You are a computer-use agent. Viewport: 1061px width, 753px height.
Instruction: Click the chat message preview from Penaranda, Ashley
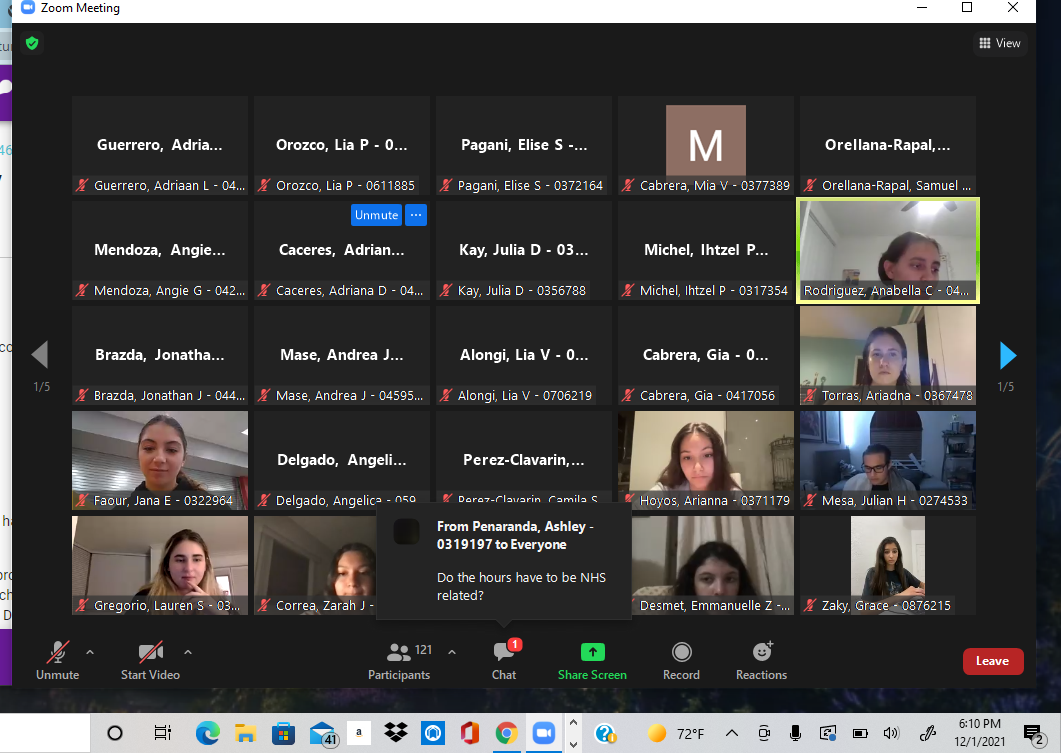coord(503,560)
